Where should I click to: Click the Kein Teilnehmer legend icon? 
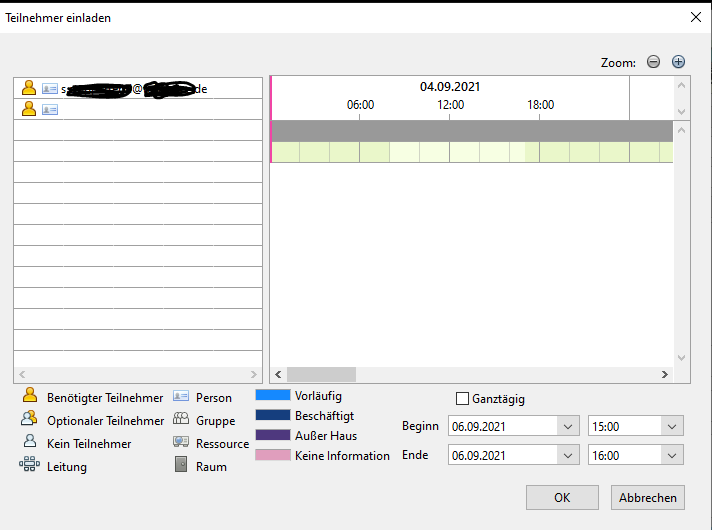tap(30, 441)
